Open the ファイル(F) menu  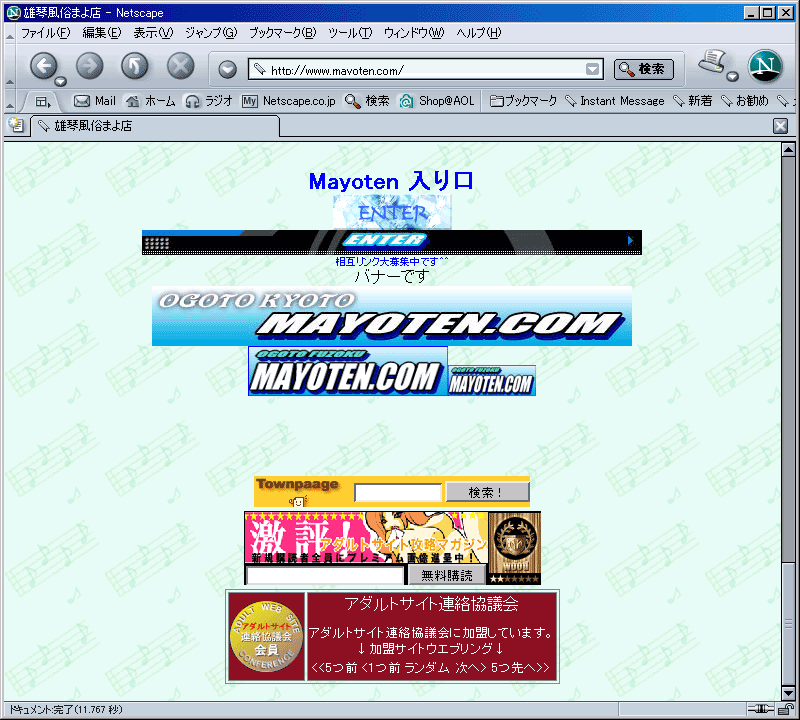coord(45,33)
